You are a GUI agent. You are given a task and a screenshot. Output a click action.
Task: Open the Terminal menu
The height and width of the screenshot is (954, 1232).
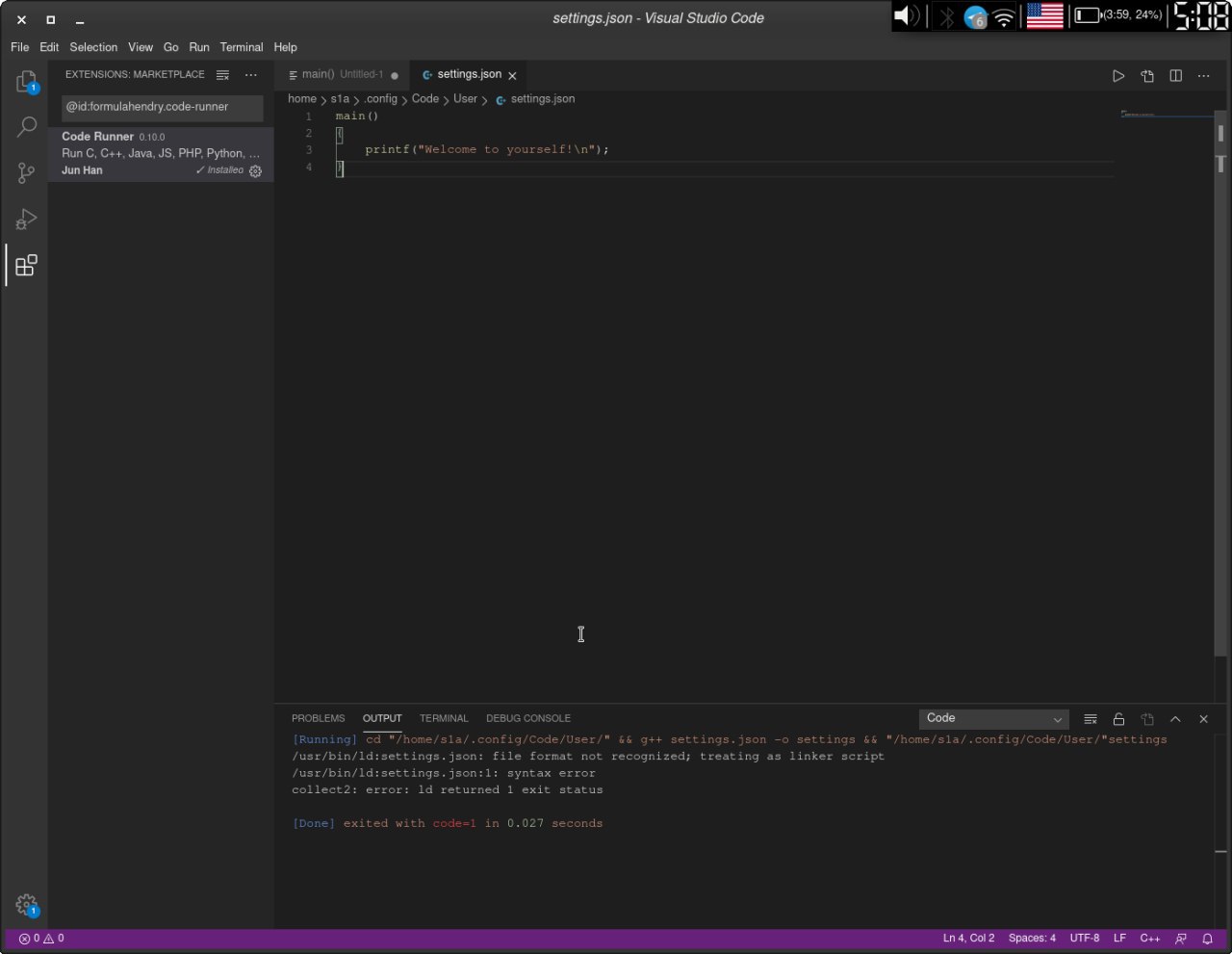coord(242,47)
